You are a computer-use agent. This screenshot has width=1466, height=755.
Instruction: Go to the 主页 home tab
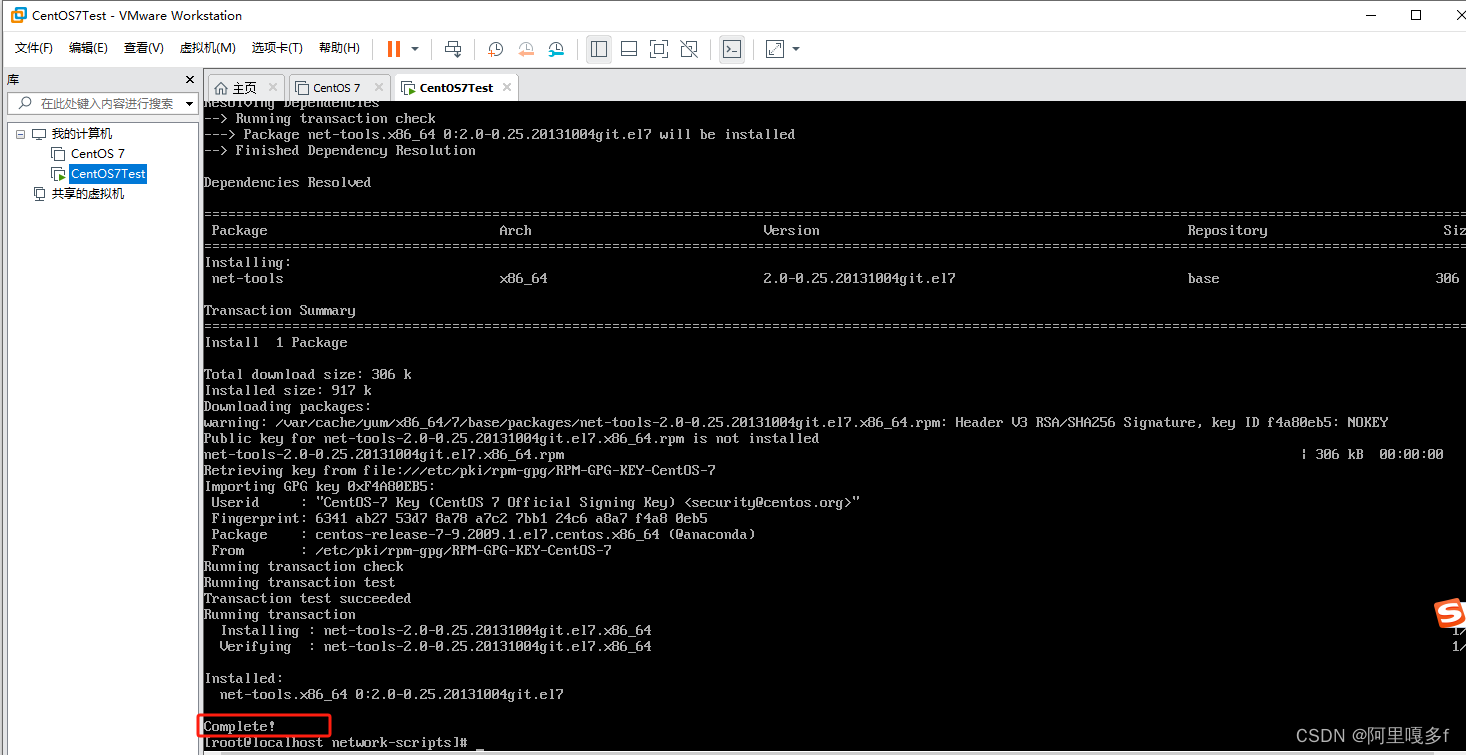[x=244, y=87]
